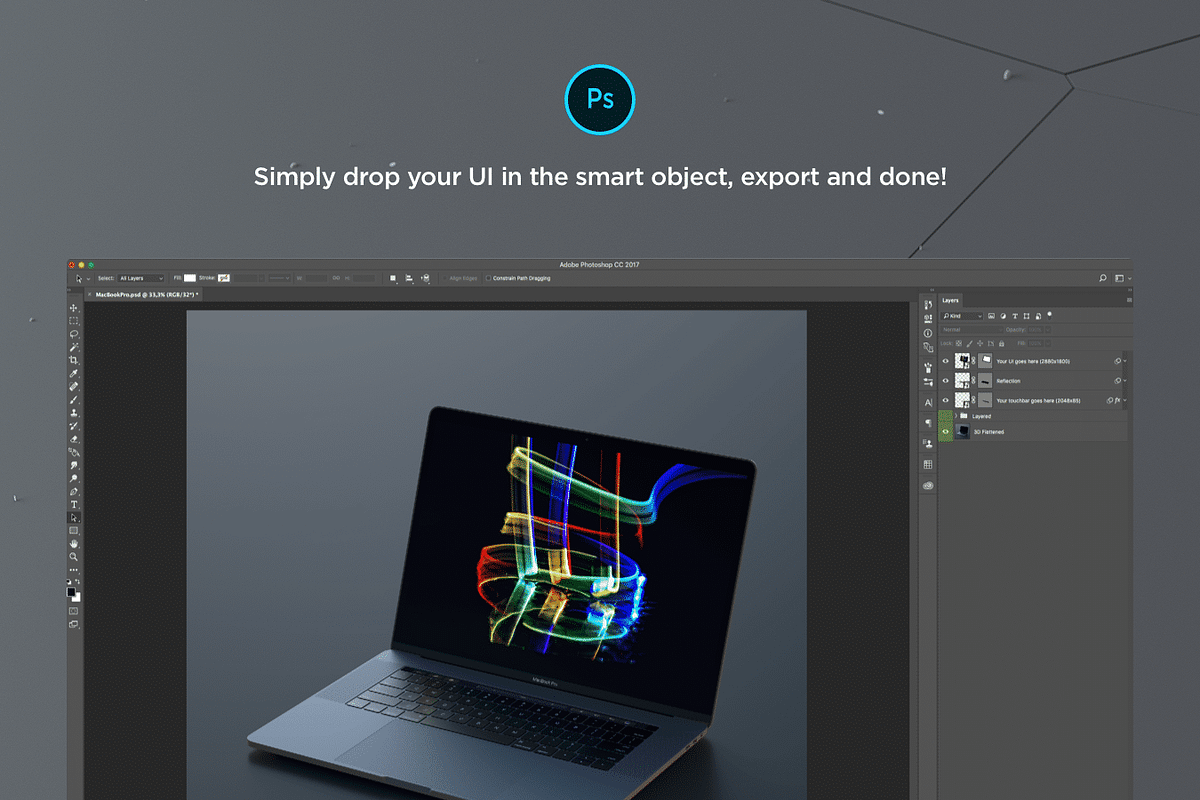Select the Eyedropper tool
Viewport: 1200px width, 800px height.
73,373
